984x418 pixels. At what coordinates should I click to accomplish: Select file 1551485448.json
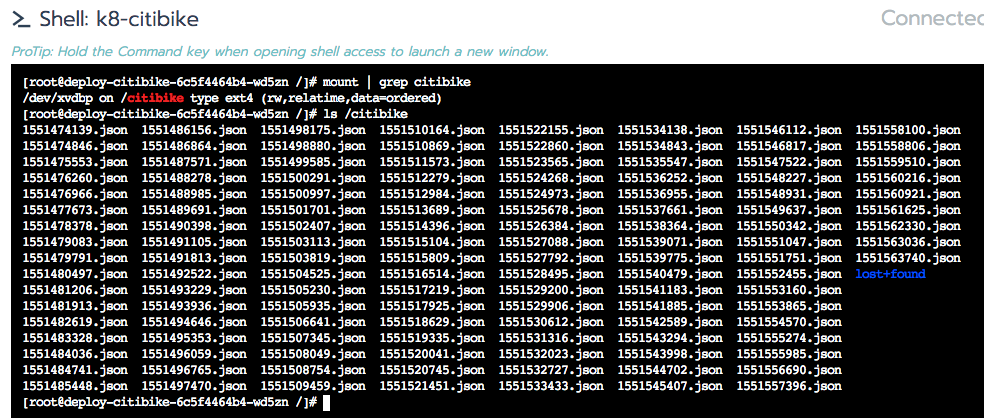(x=75, y=386)
